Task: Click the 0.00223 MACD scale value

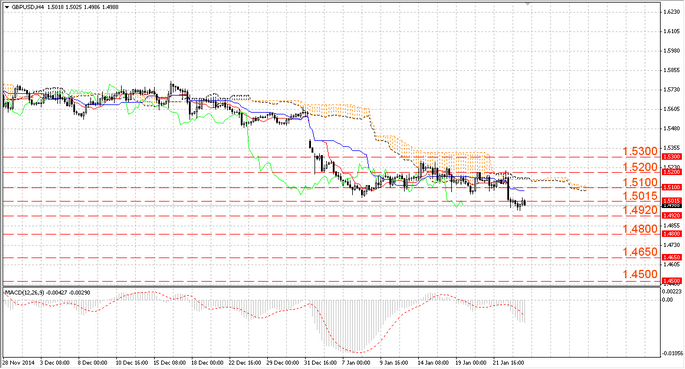Action: pyautogui.click(x=671, y=291)
